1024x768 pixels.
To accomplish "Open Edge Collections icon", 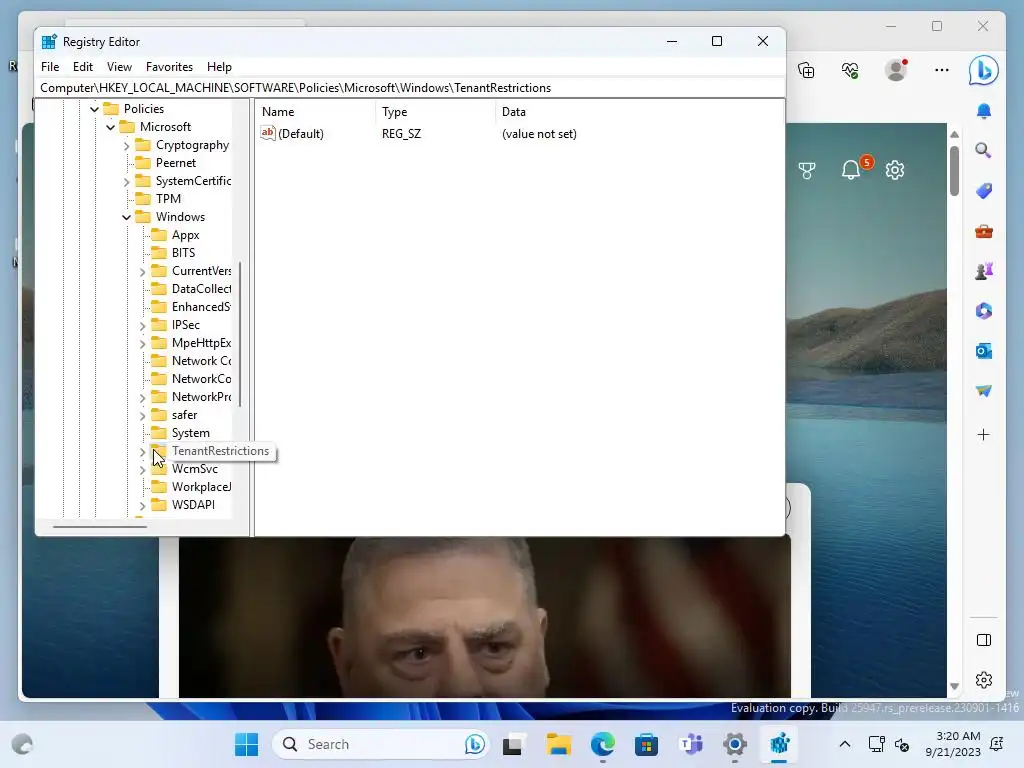I will point(807,70).
